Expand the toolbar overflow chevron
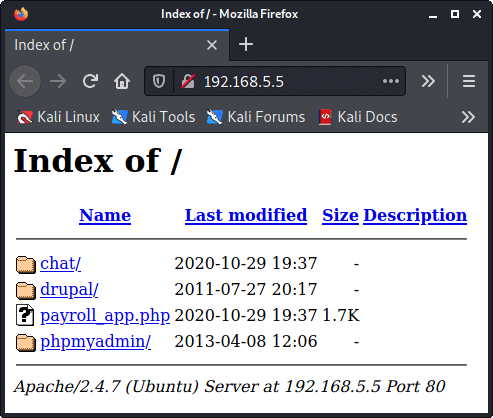 coord(428,81)
